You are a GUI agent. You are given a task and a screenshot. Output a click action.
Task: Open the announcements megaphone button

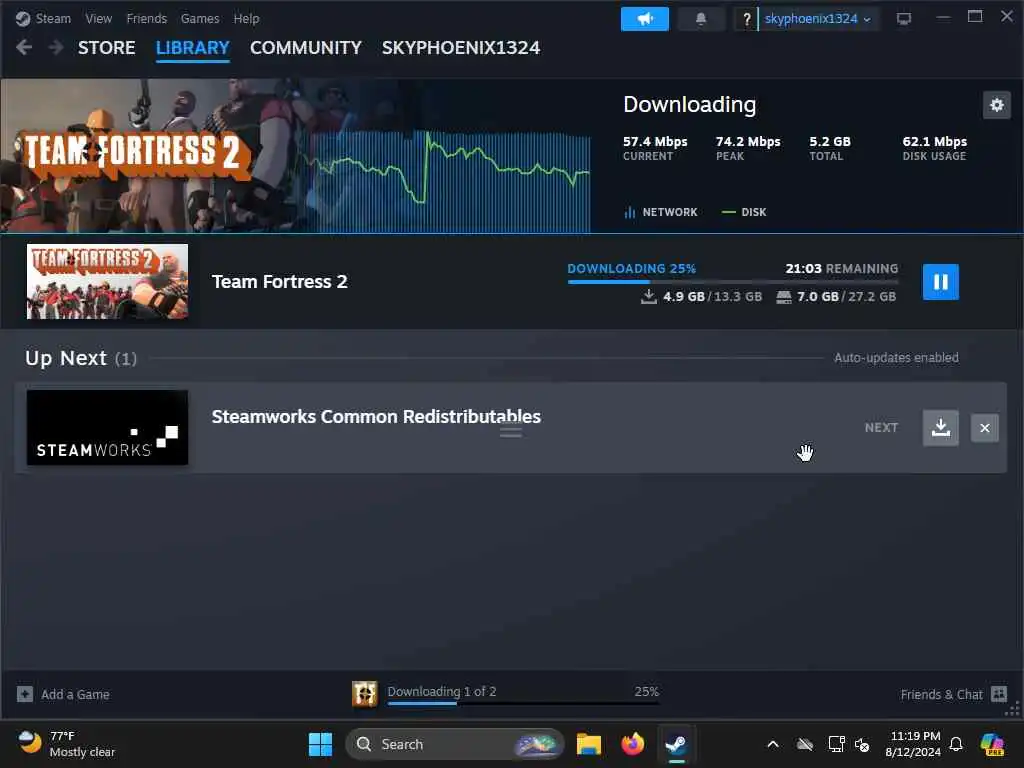coord(645,19)
